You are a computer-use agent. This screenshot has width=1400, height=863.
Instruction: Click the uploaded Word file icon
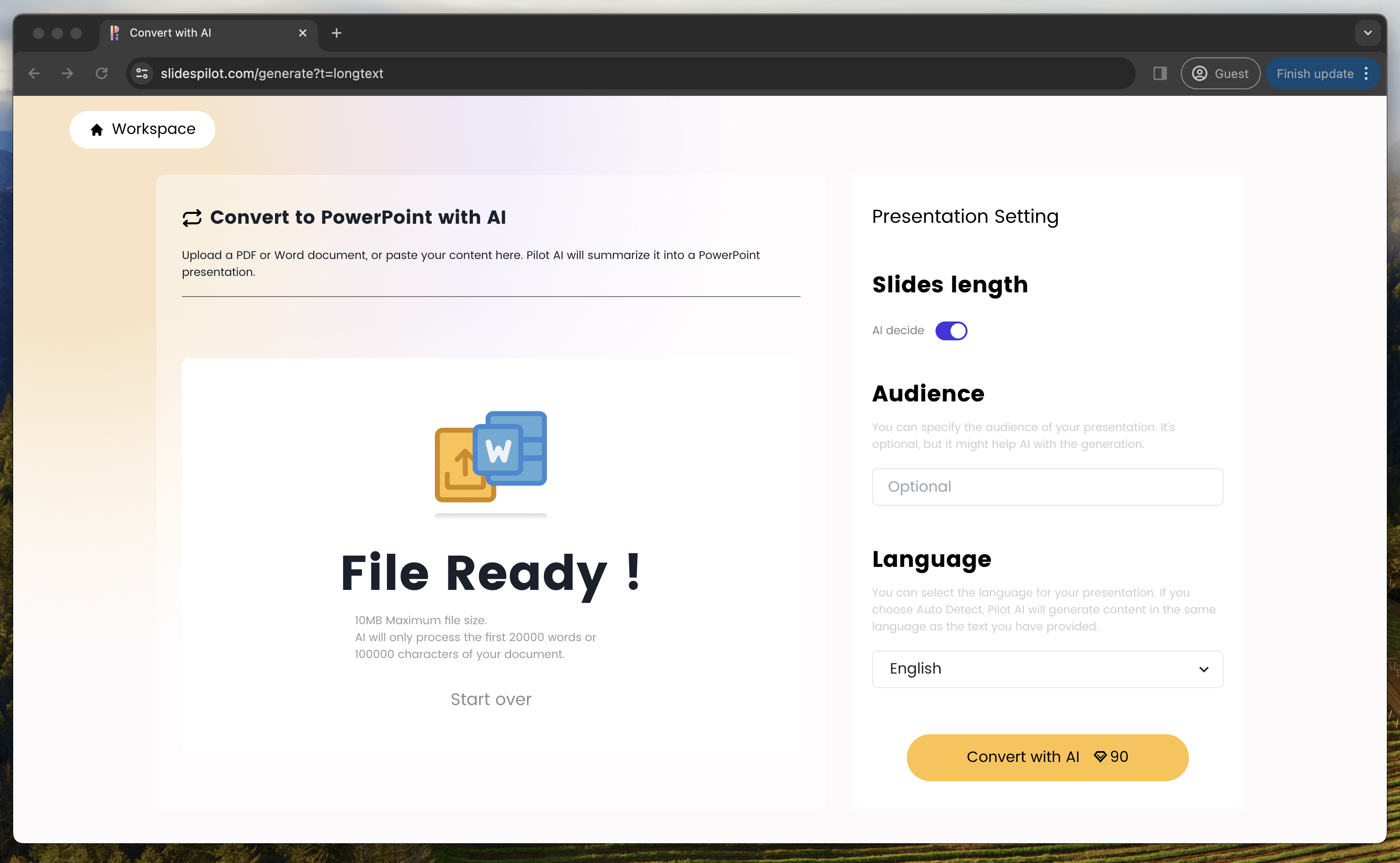point(490,455)
